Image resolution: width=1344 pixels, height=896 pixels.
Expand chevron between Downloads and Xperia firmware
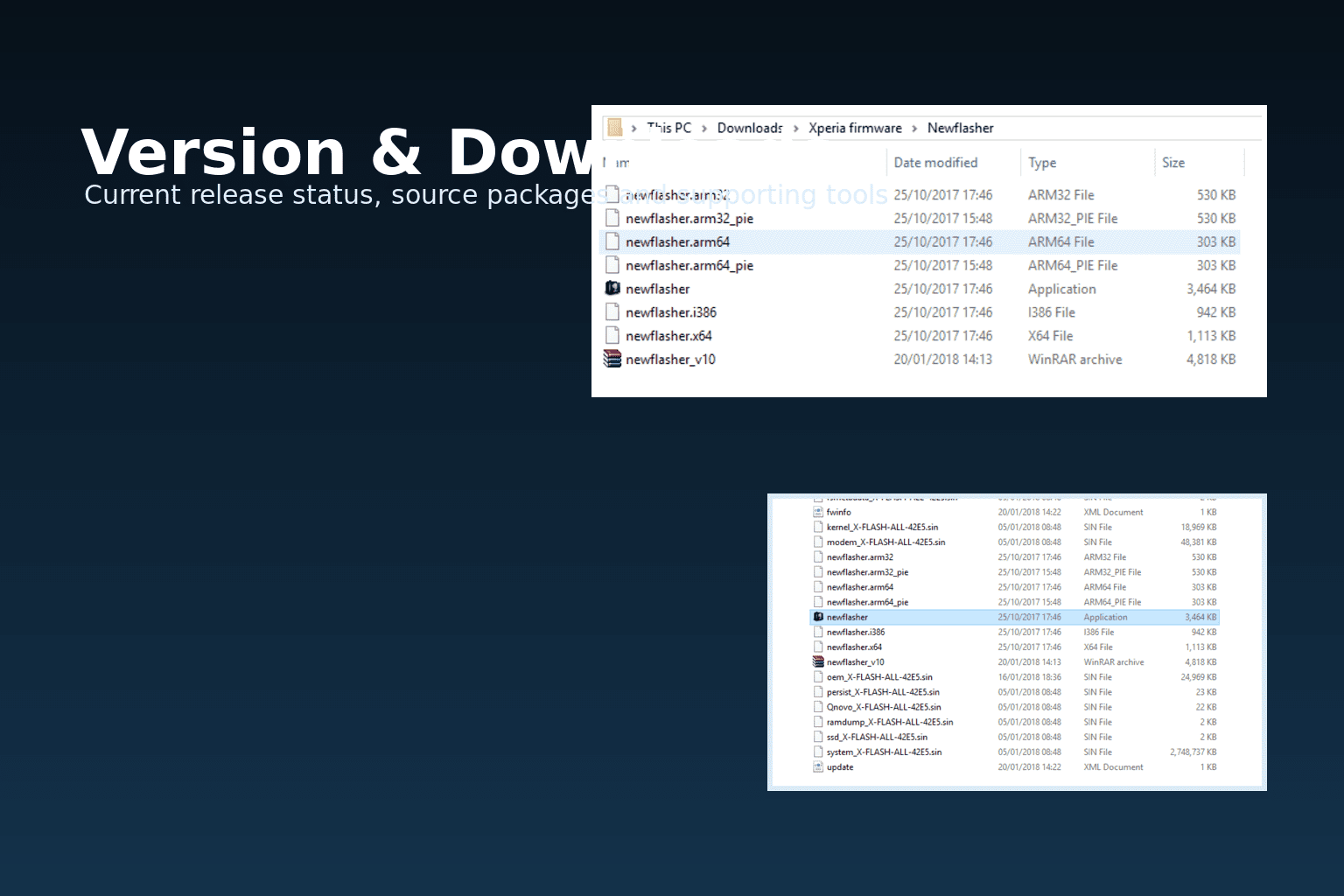click(x=795, y=129)
